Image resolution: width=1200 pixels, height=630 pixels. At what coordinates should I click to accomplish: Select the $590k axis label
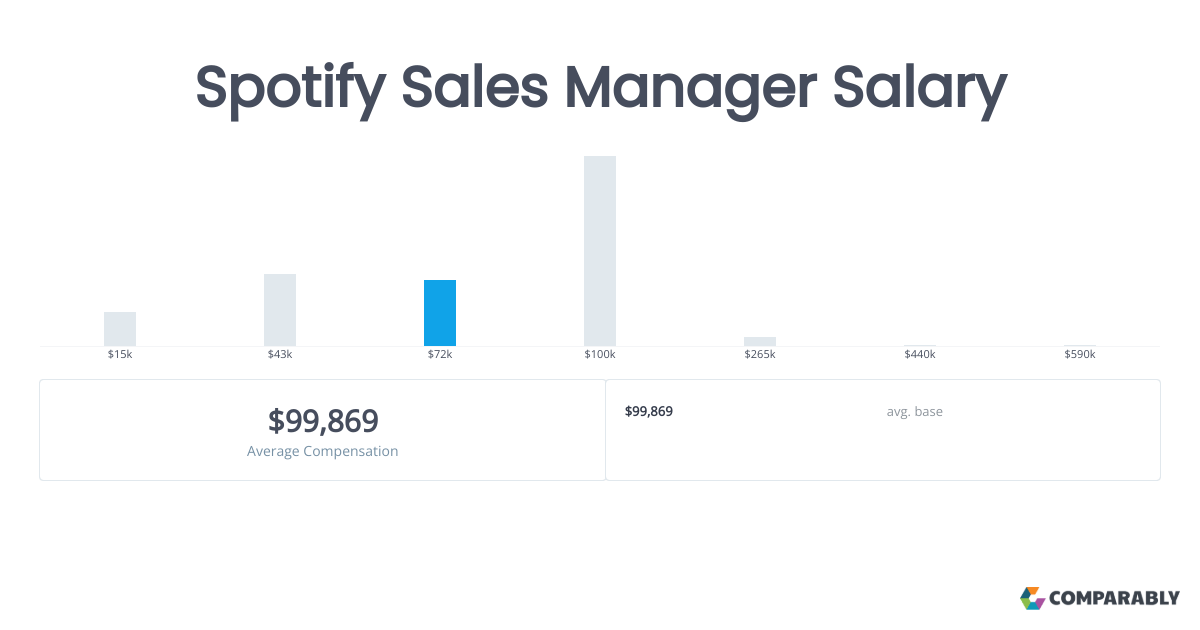(1080, 355)
